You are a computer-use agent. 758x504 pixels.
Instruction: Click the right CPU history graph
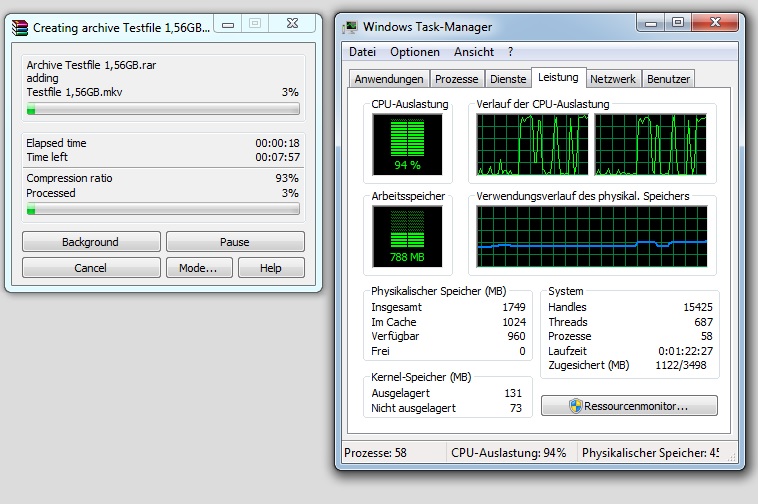650,144
